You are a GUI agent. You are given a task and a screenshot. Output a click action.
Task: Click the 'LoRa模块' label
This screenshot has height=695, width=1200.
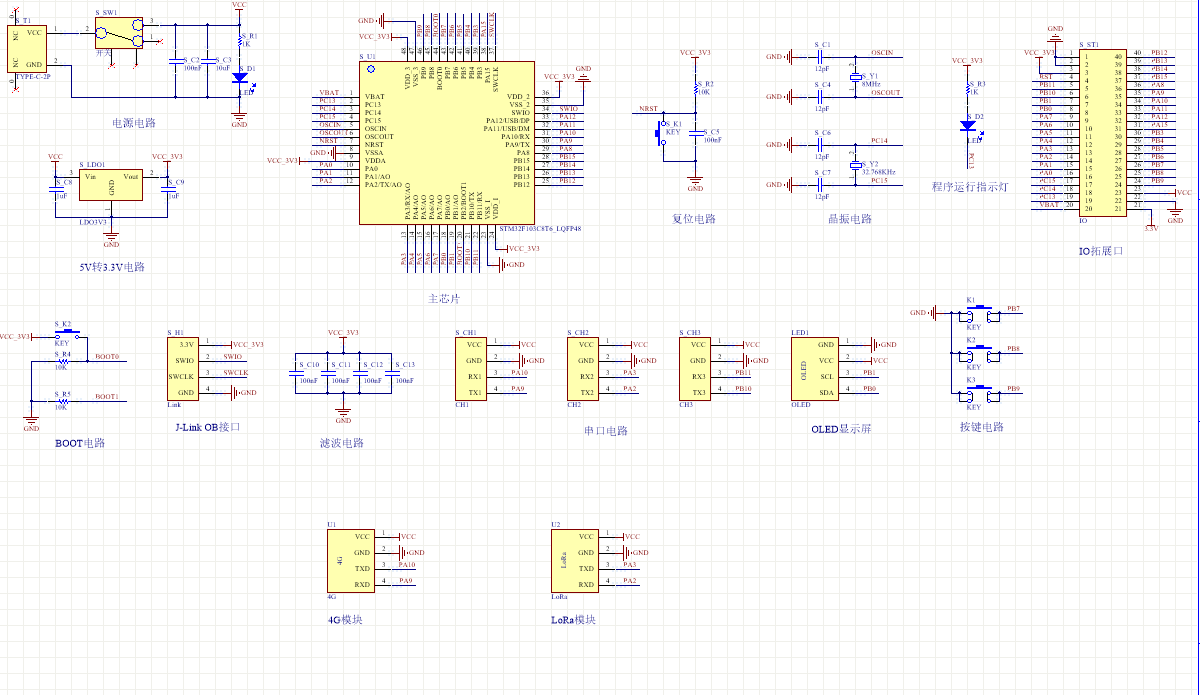(x=573, y=620)
